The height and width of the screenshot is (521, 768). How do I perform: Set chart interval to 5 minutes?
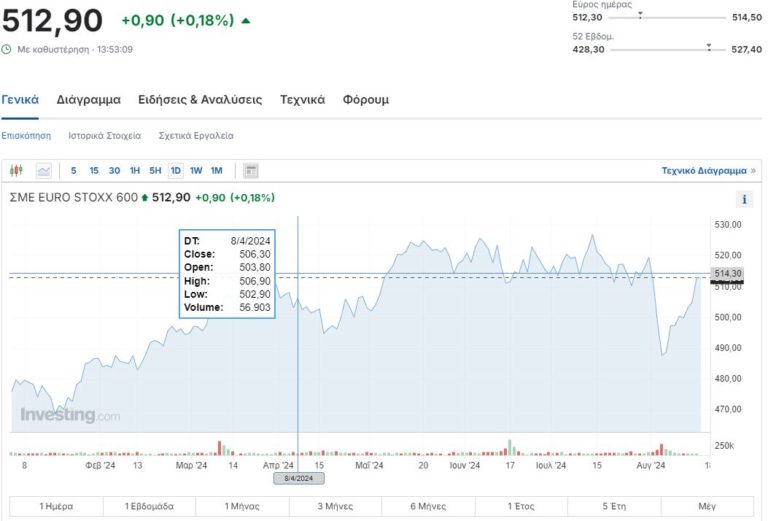73,171
